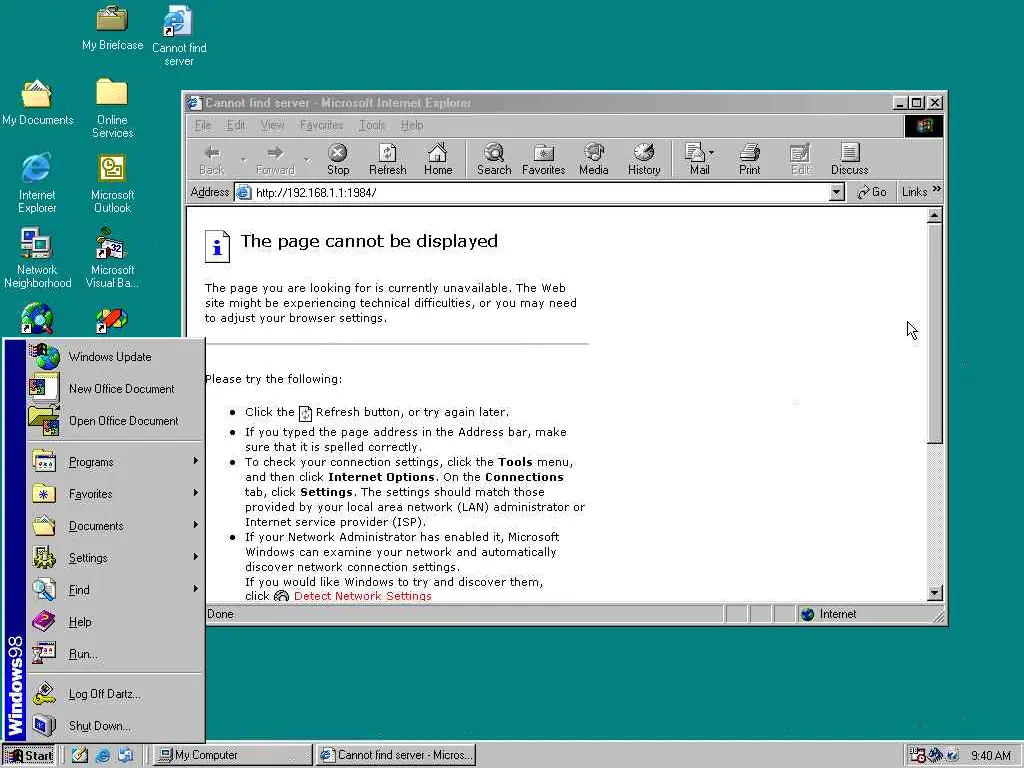
Task: Open Help from the Start menu
Action: pyautogui.click(x=115, y=622)
